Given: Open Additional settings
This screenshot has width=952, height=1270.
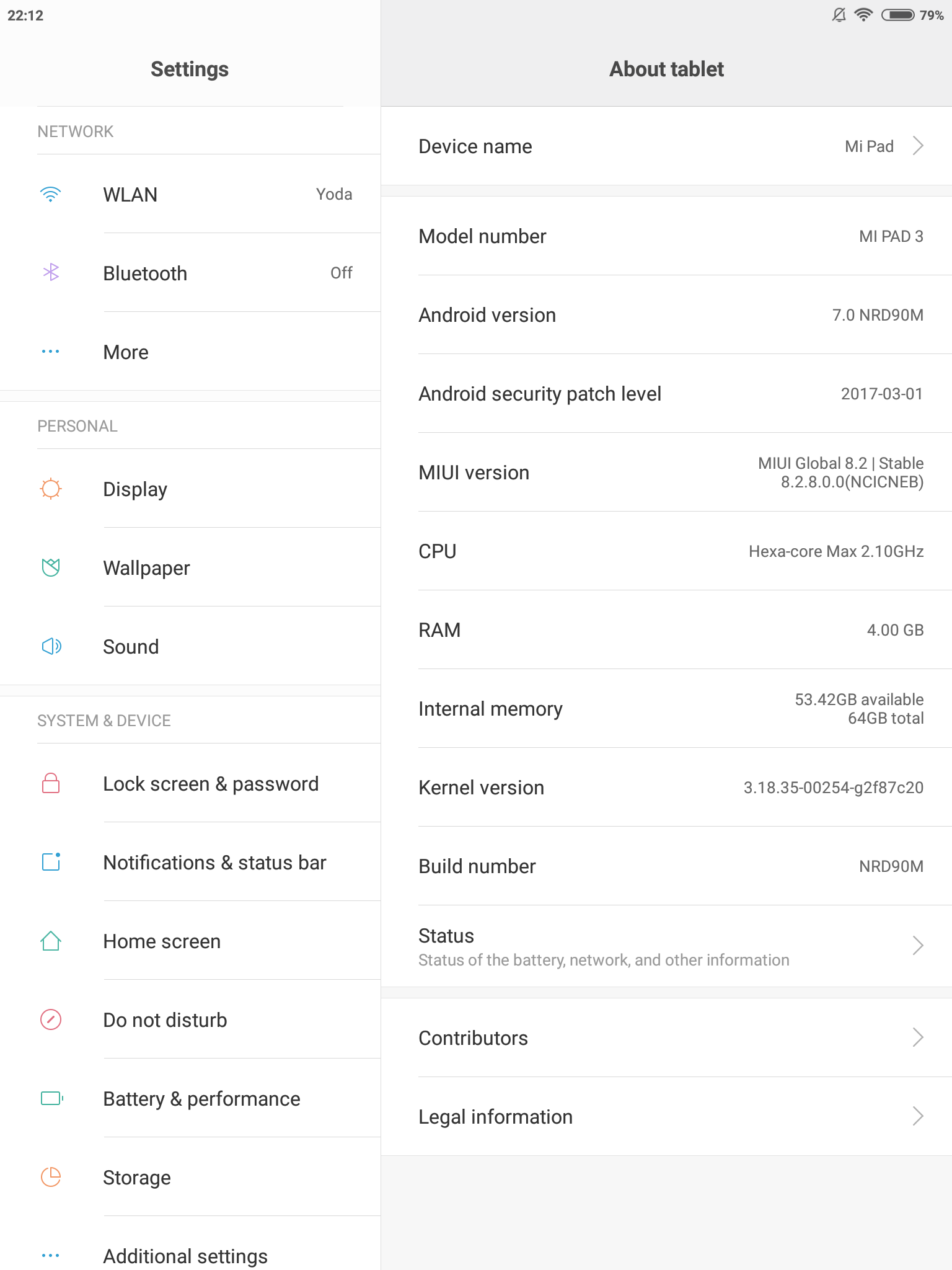Looking at the screenshot, I should (x=190, y=1246).
